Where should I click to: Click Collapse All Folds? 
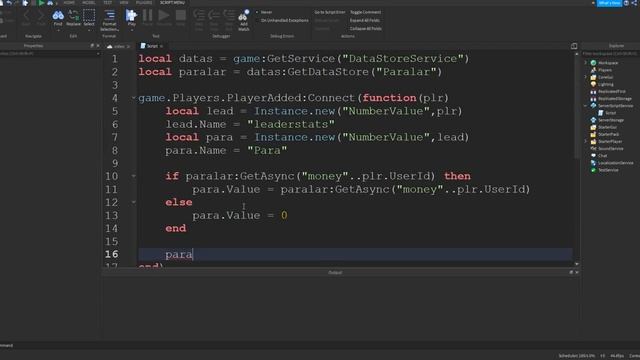coord(366,29)
